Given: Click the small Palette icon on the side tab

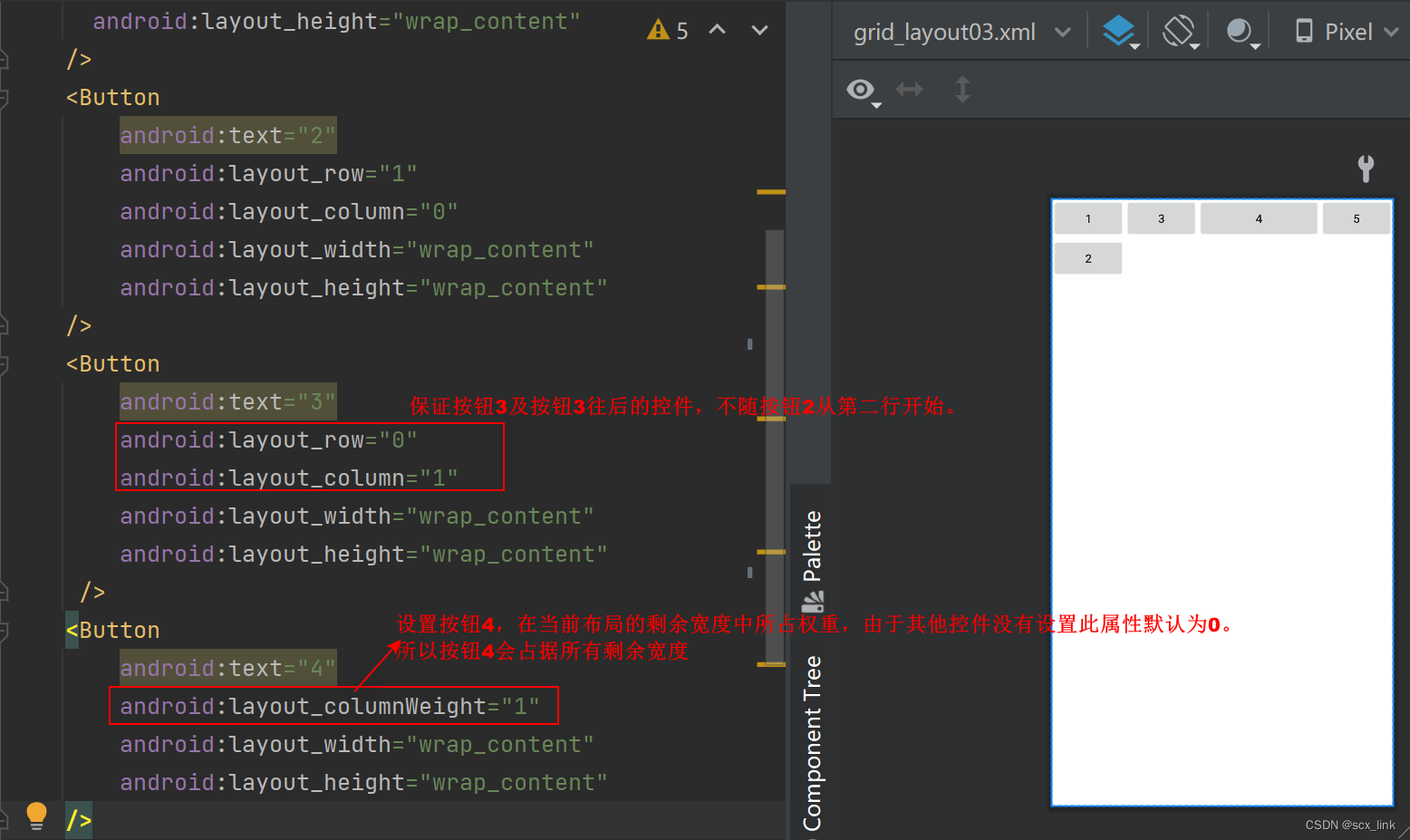Looking at the screenshot, I should 812,602.
